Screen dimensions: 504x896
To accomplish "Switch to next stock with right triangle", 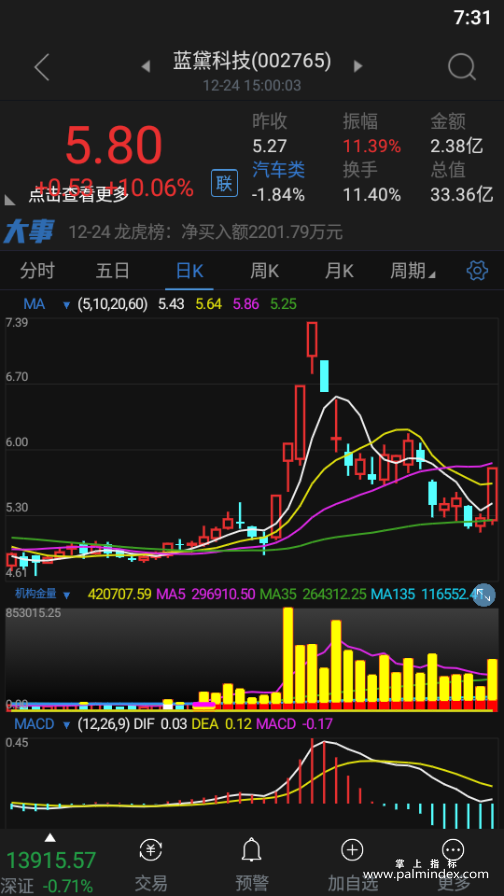I will pos(358,66).
